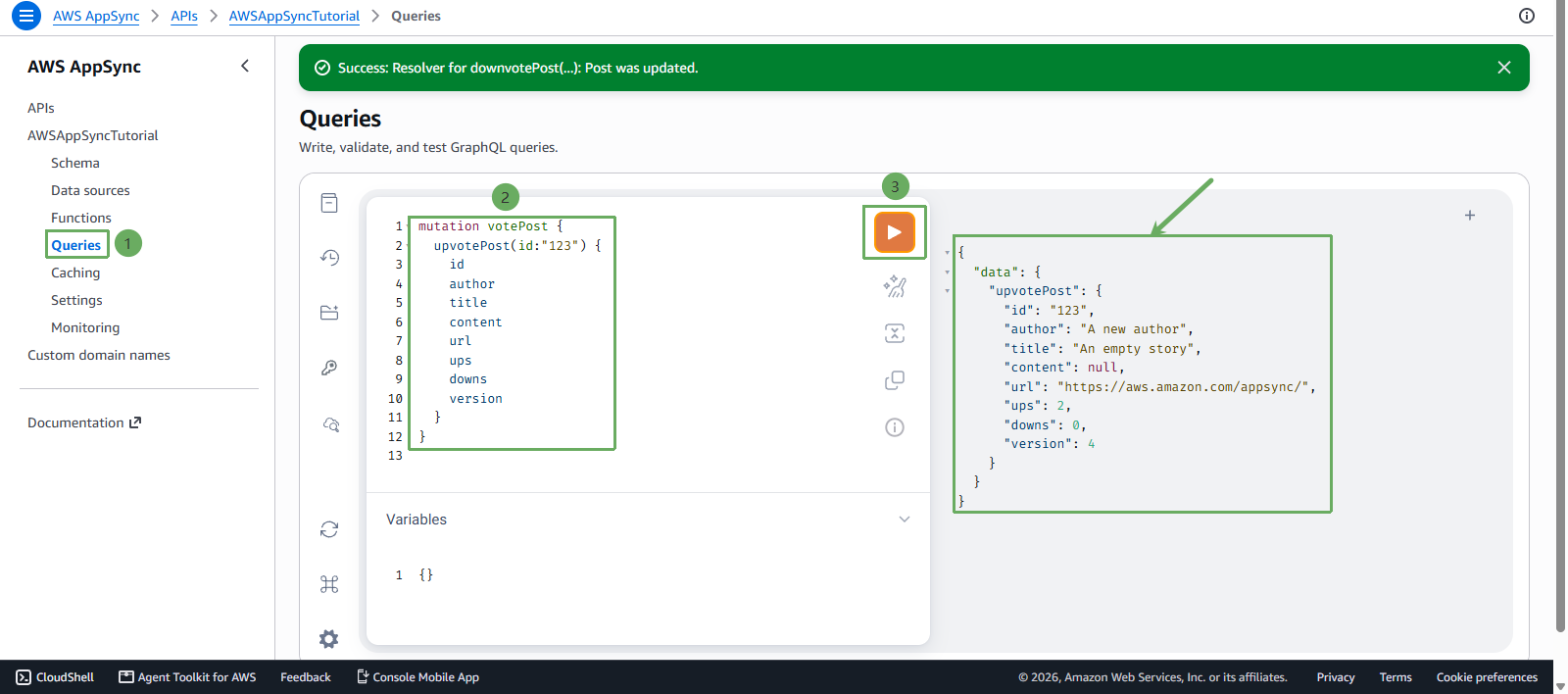Click 'upvotePost(id:"123")' line in editor
Screen dimensions: 1568x694
pos(517,246)
